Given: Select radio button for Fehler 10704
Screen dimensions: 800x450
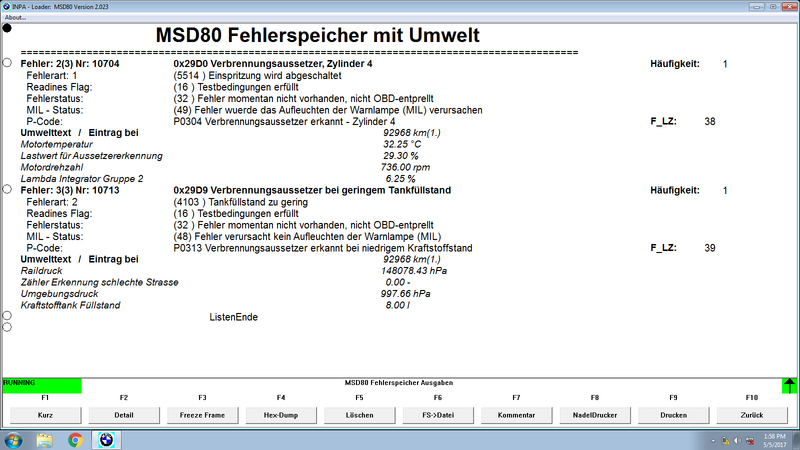Looking at the screenshot, I should [x=7, y=63].
